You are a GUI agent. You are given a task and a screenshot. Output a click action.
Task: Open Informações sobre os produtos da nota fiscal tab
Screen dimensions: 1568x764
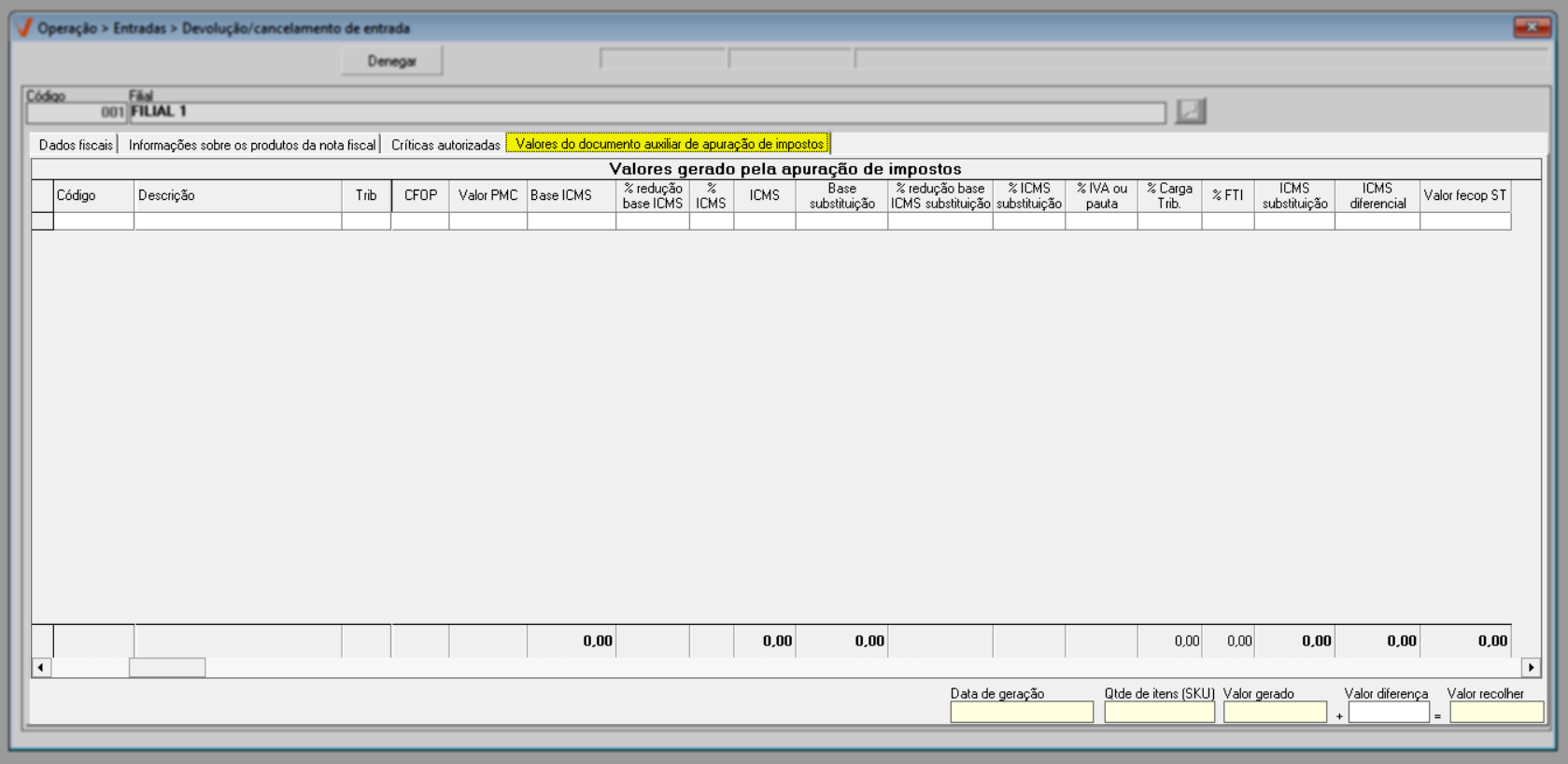point(252,145)
